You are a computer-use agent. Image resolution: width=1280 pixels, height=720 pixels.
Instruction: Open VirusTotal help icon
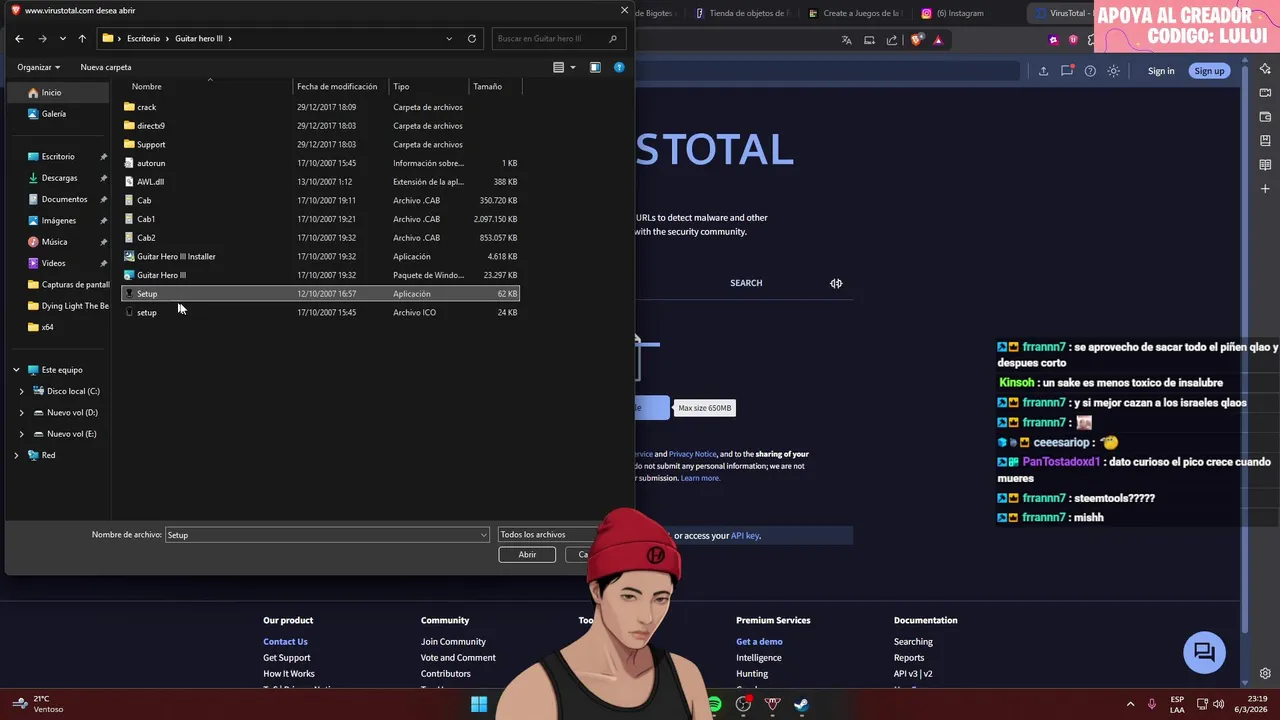1090,71
